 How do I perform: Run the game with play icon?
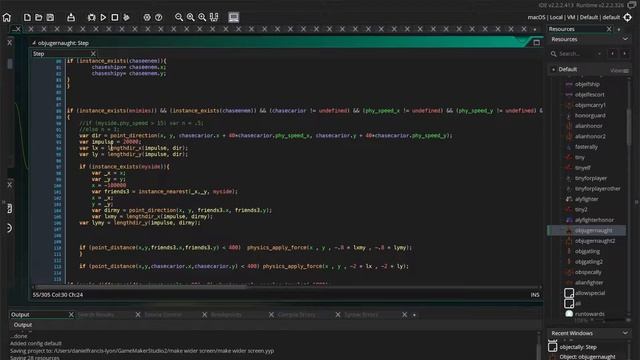(103, 17)
